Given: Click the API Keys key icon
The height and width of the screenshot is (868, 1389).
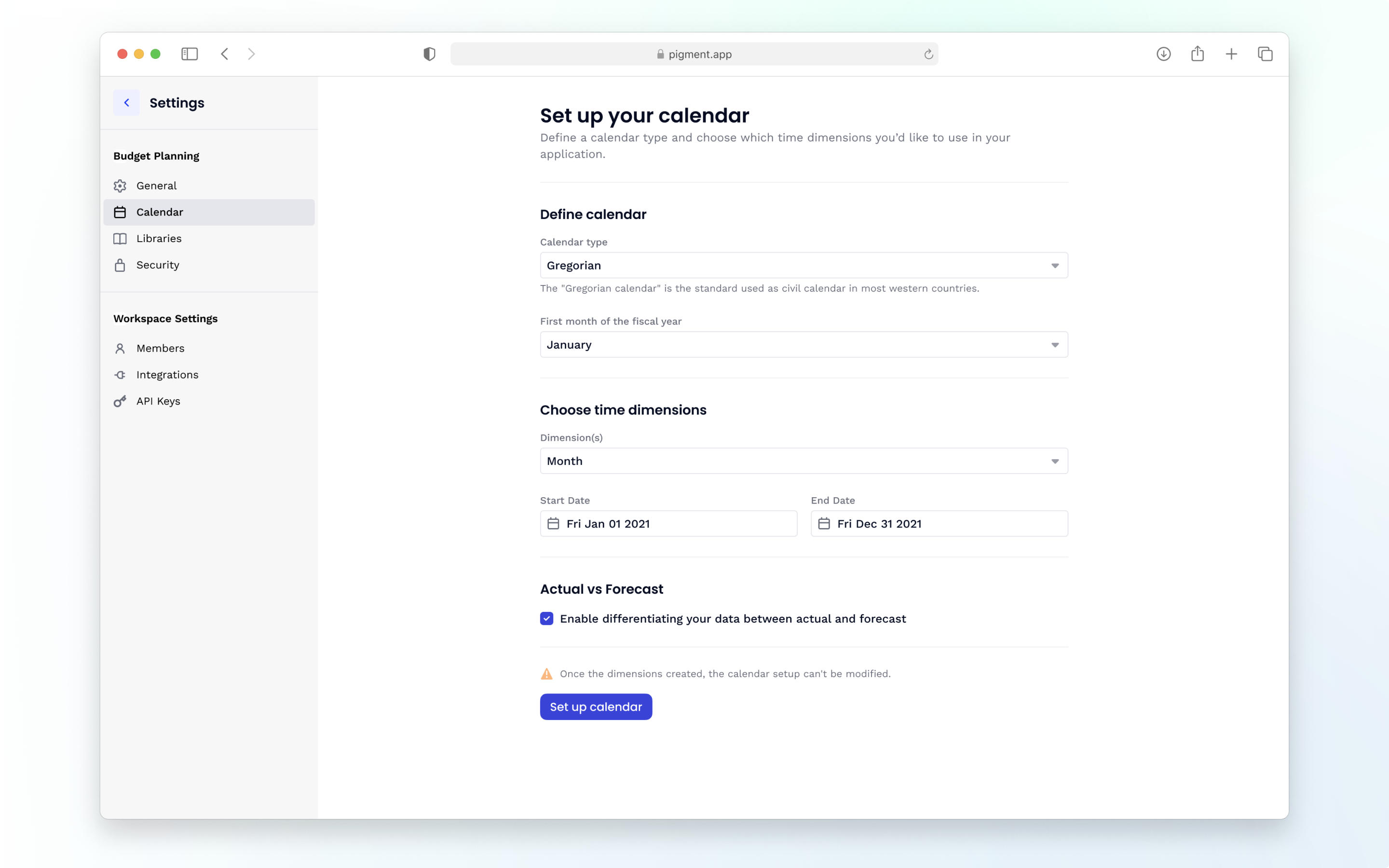Looking at the screenshot, I should (120, 401).
